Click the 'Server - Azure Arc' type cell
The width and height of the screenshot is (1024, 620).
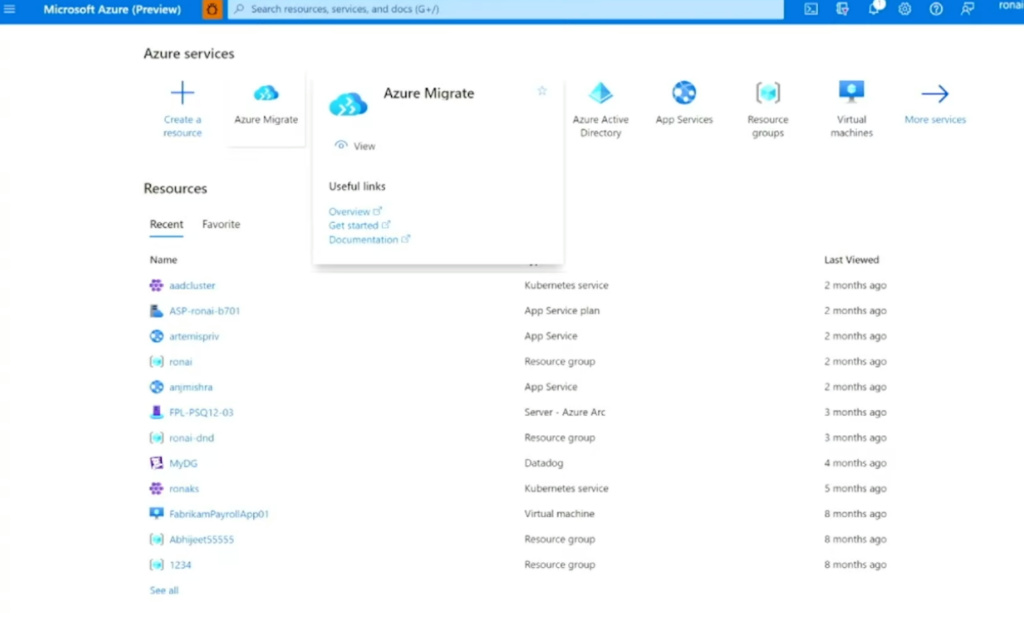tap(565, 412)
